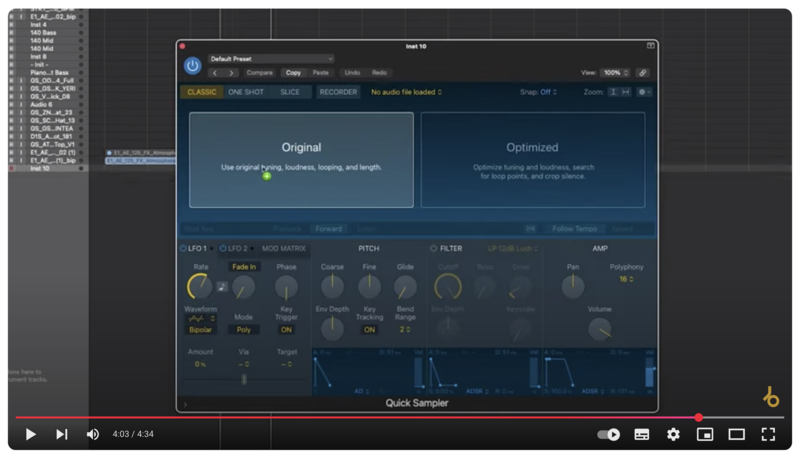Image resolution: width=800 pixels, height=459 pixels.
Task: Open the LP 12dB Lush filter type menu
Action: pyautogui.click(x=513, y=248)
